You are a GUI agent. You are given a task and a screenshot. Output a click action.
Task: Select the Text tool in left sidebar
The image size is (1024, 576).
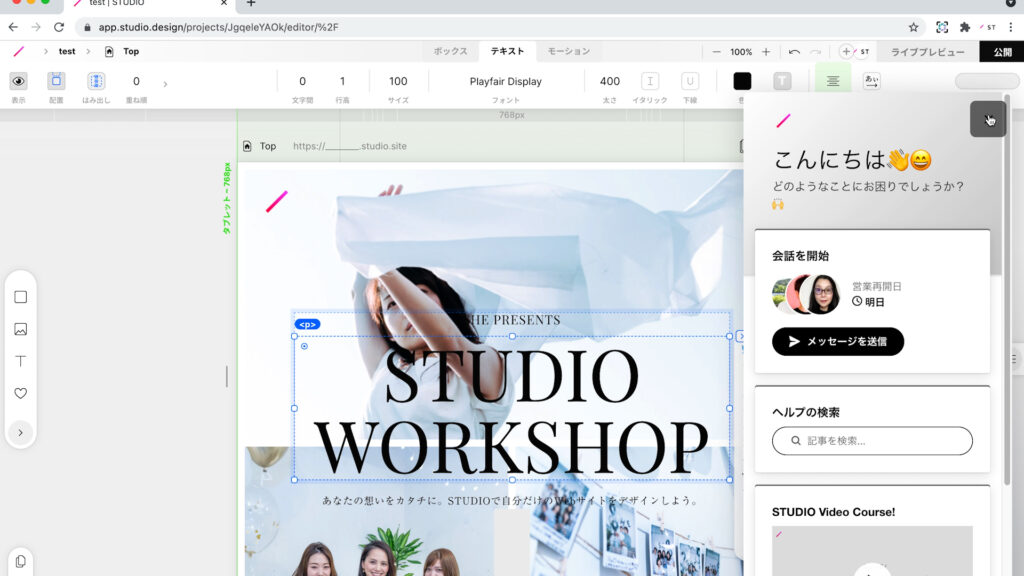pyautogui.click(x=20, y=361)
